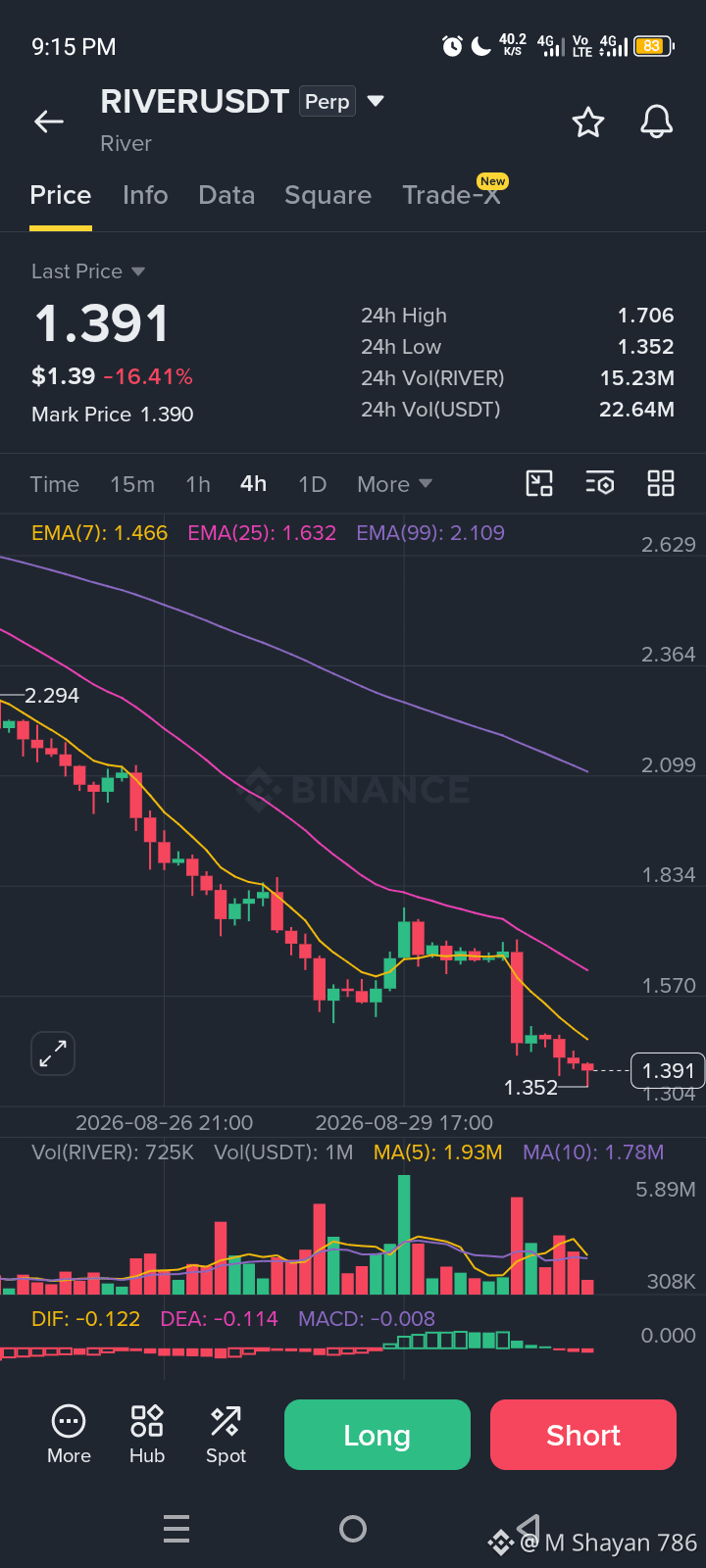Open the Hub icon
706x1568 pixels.
click(147, 1435)
